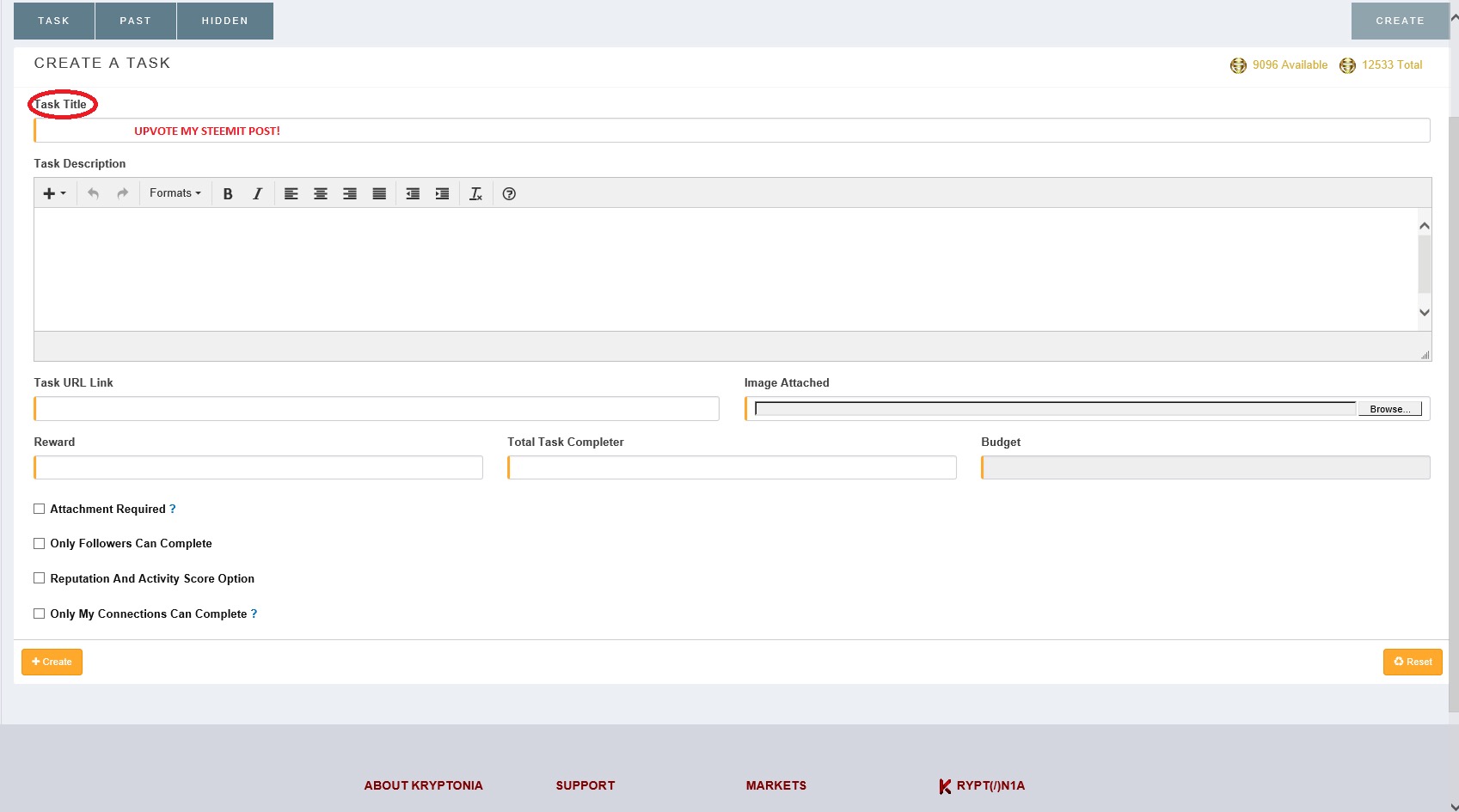The width and height of the screenshot is (1459, 812).
Task: Click the redo arrow icon
Action: click(x=123, y=193)
